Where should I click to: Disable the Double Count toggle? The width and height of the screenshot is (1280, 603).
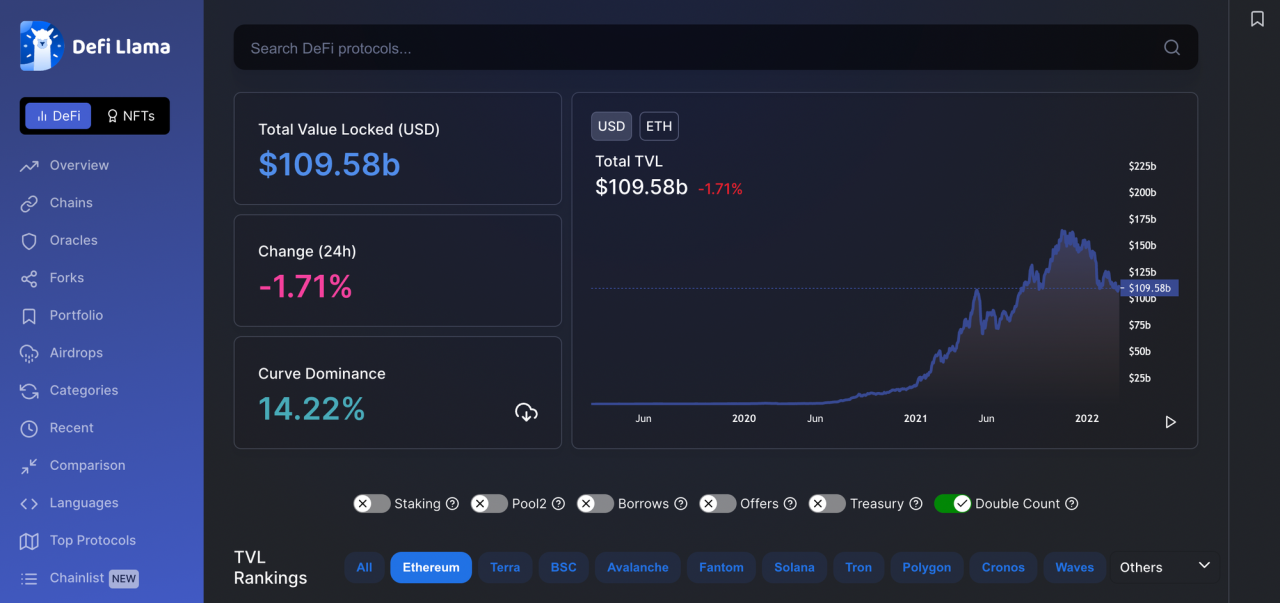(952, 504)
